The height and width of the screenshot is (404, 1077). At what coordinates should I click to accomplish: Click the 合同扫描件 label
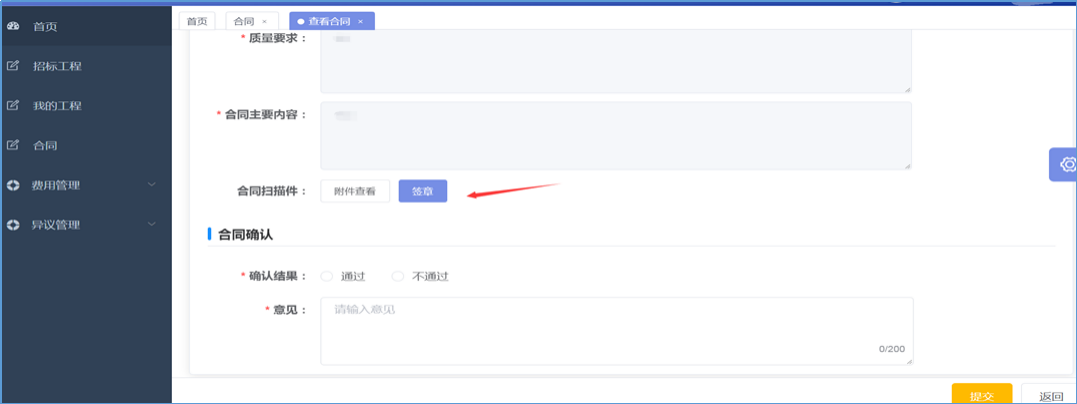pos(271,192)
